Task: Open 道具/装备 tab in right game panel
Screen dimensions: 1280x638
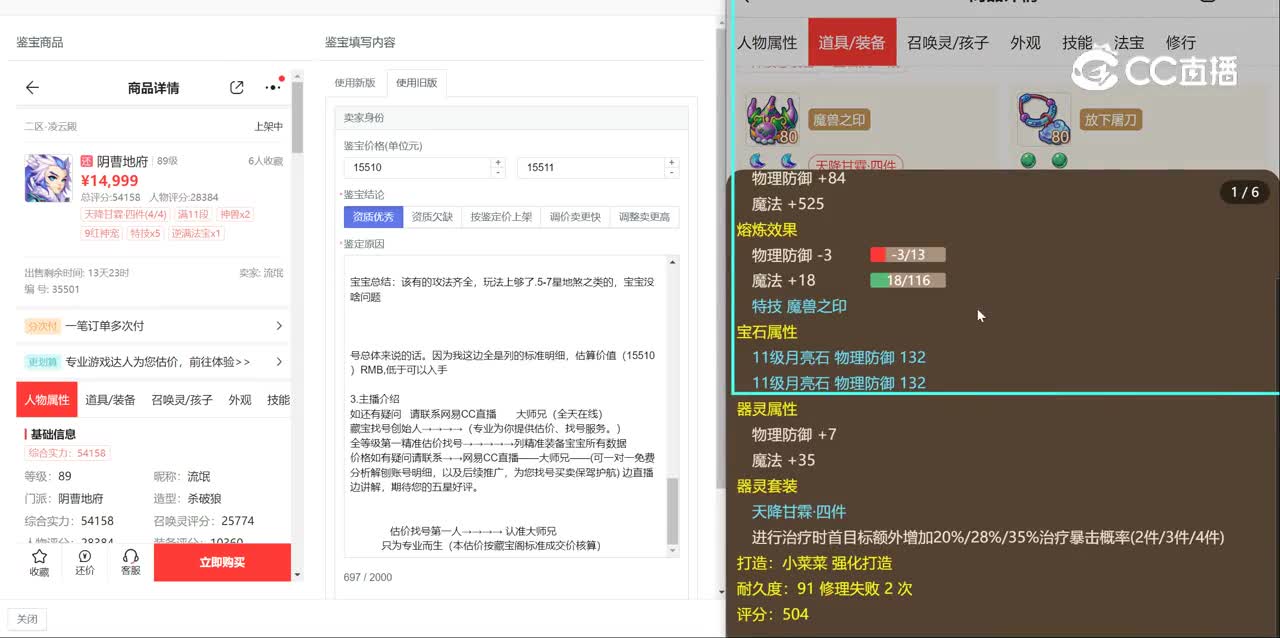Action: click(x=852, y=42)
